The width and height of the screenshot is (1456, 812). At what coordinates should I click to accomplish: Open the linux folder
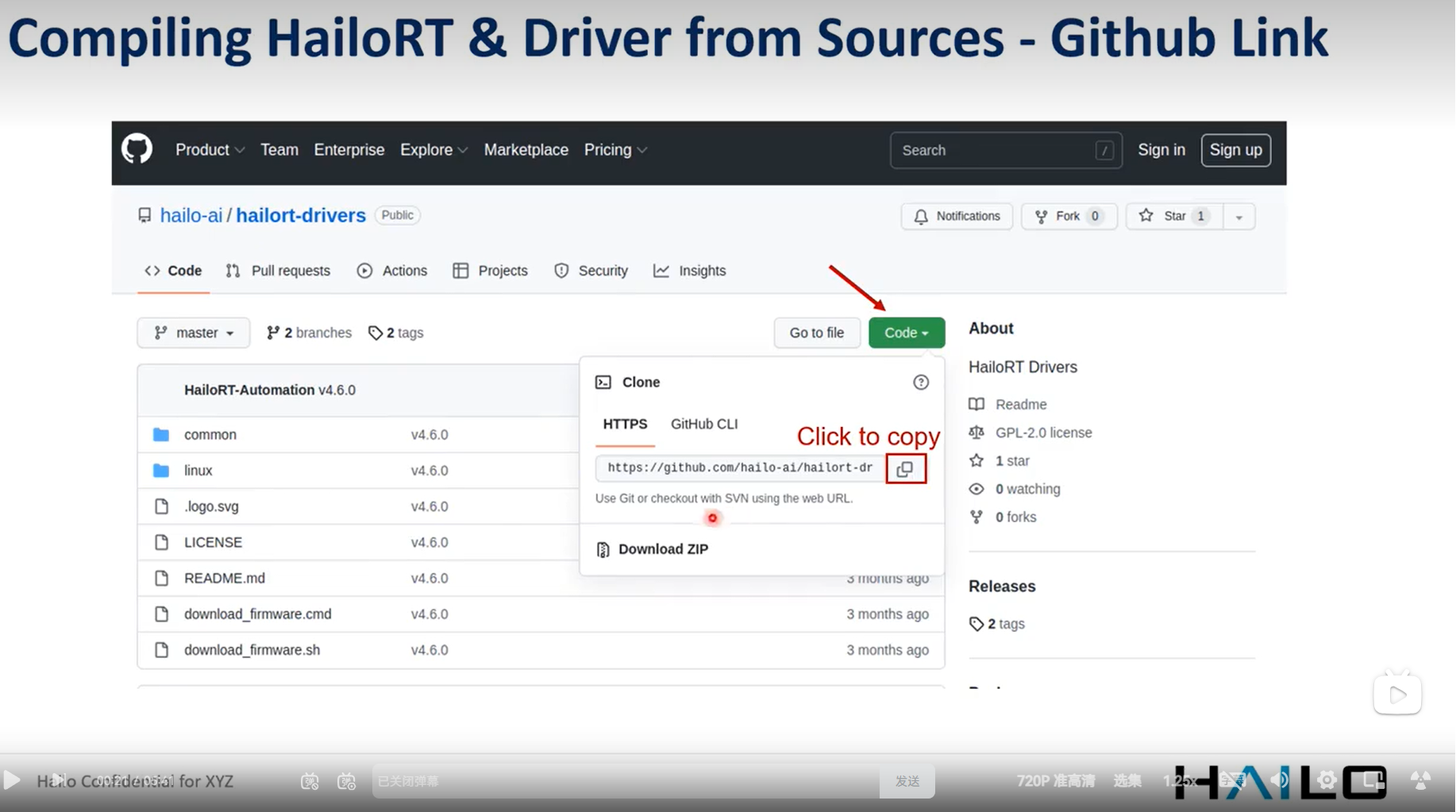pos(198,471)
